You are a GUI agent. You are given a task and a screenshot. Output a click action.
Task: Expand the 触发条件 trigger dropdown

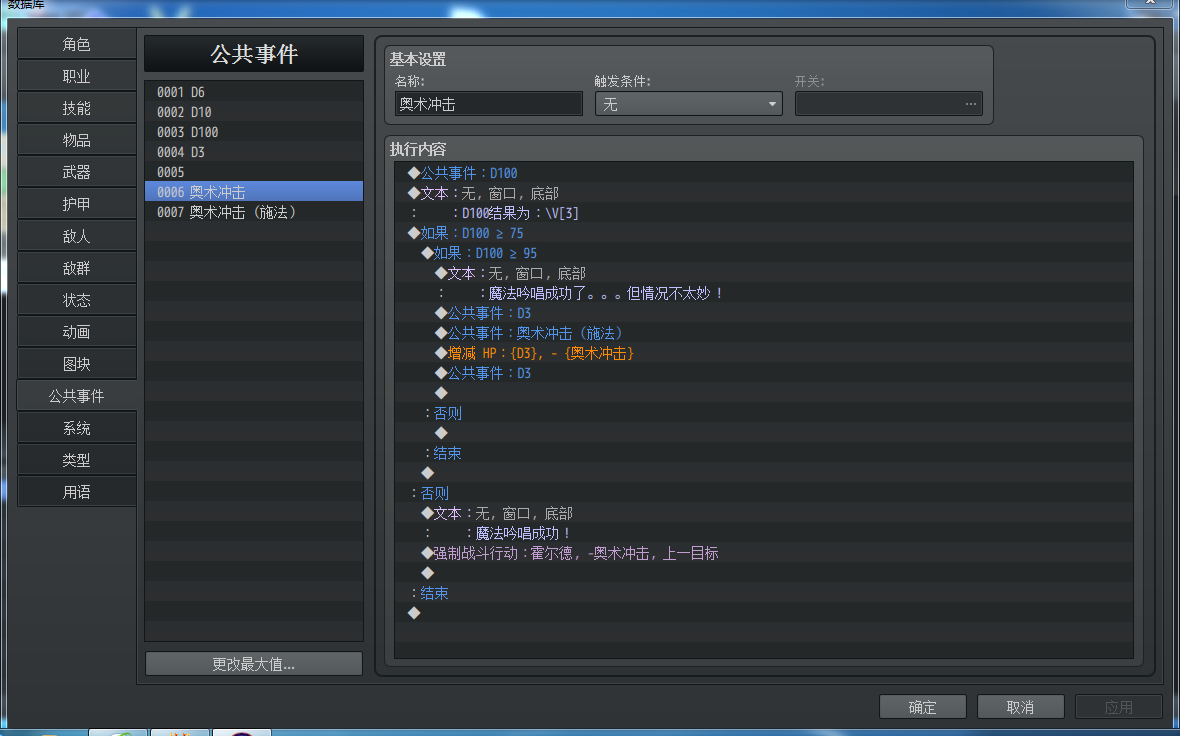point(689,104)
